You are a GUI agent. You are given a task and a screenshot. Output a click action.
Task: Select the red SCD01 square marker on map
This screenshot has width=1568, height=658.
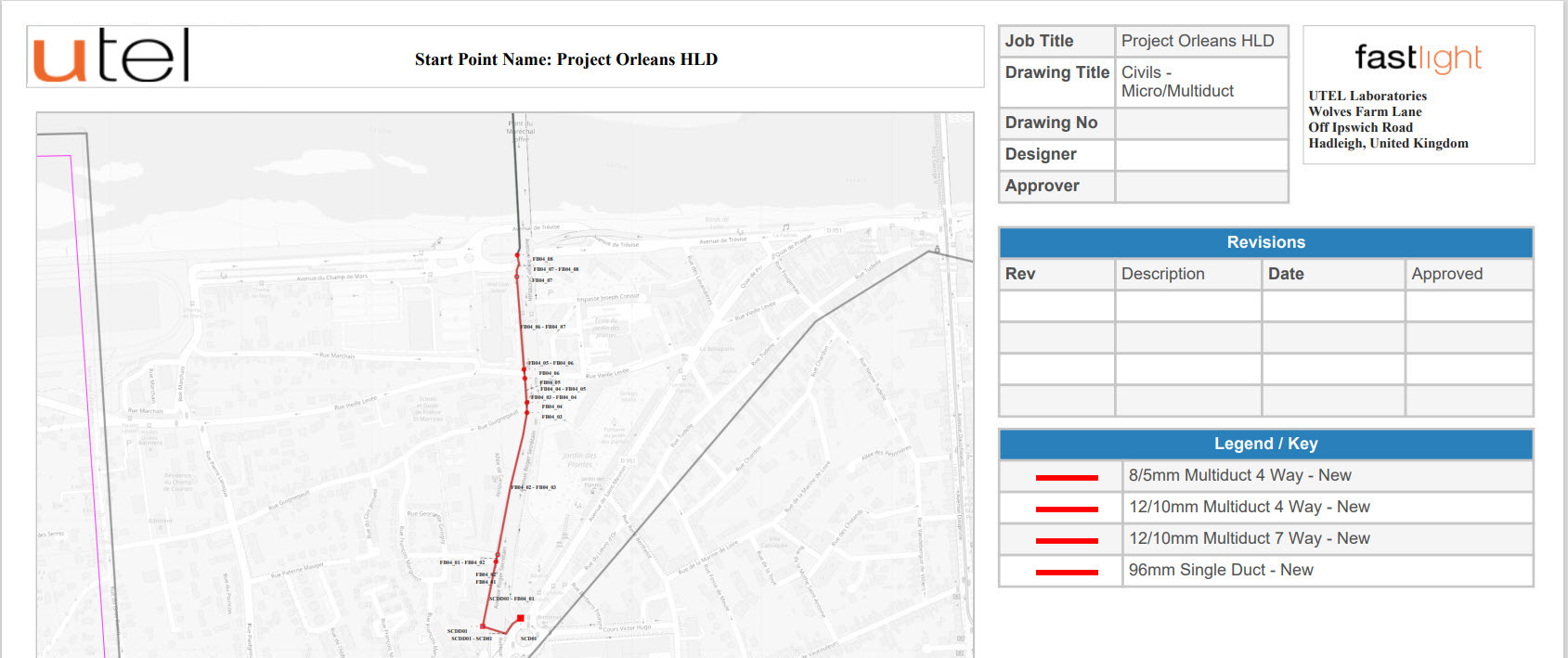[521, 618]
